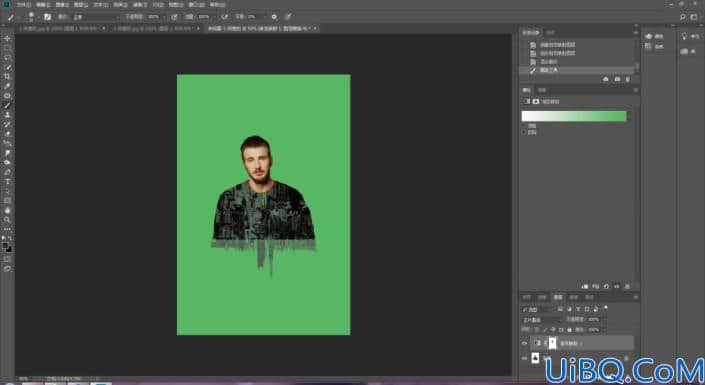
Task: Select the Crop tool
Action: click(7, 76)
